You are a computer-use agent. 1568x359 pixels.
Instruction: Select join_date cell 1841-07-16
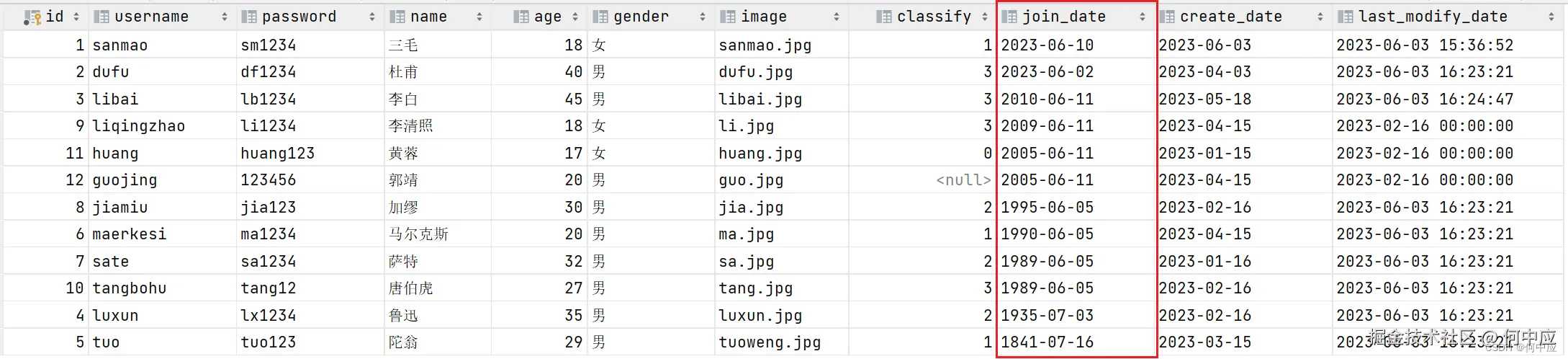click(1047, 342)
